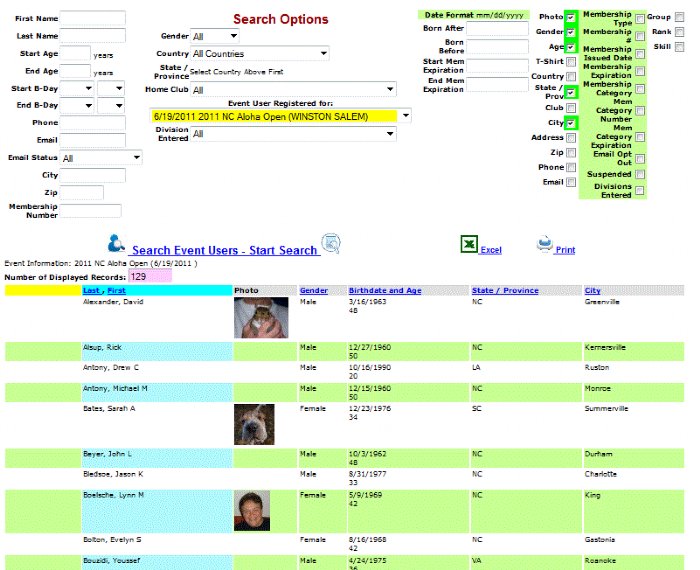Screen dimensions: 700x570
Task: Enable the Club column checkbox
Action: [571, 108]
